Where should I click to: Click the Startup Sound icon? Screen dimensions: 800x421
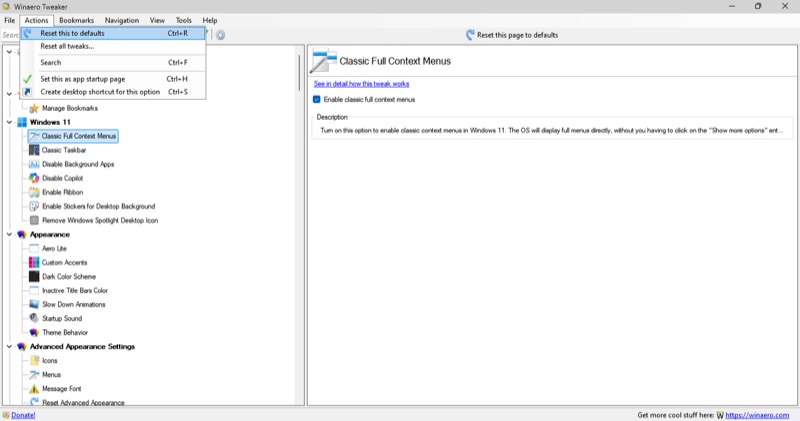[34, 318]
